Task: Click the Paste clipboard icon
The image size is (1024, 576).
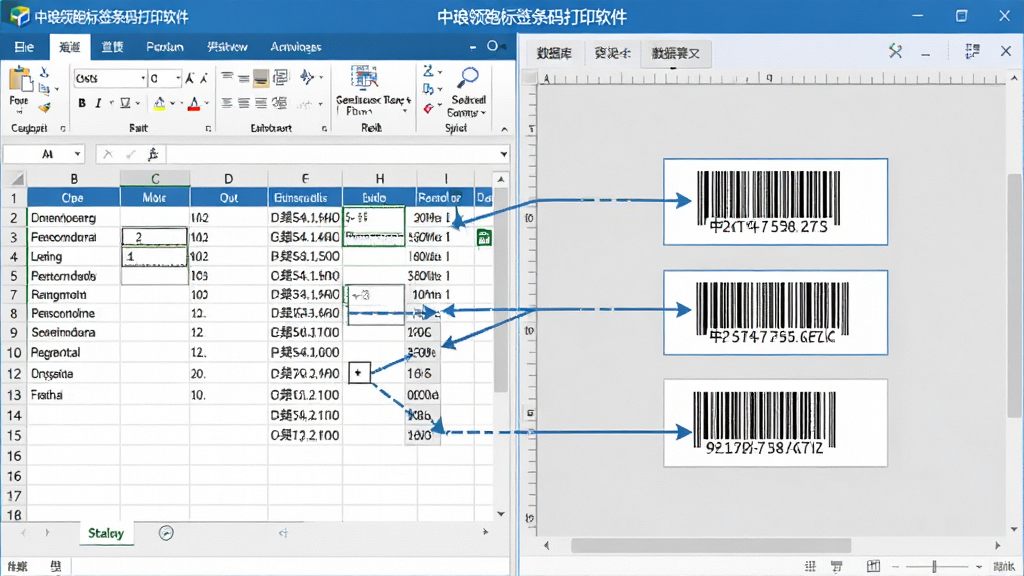Action: click(x=20, y=80)
